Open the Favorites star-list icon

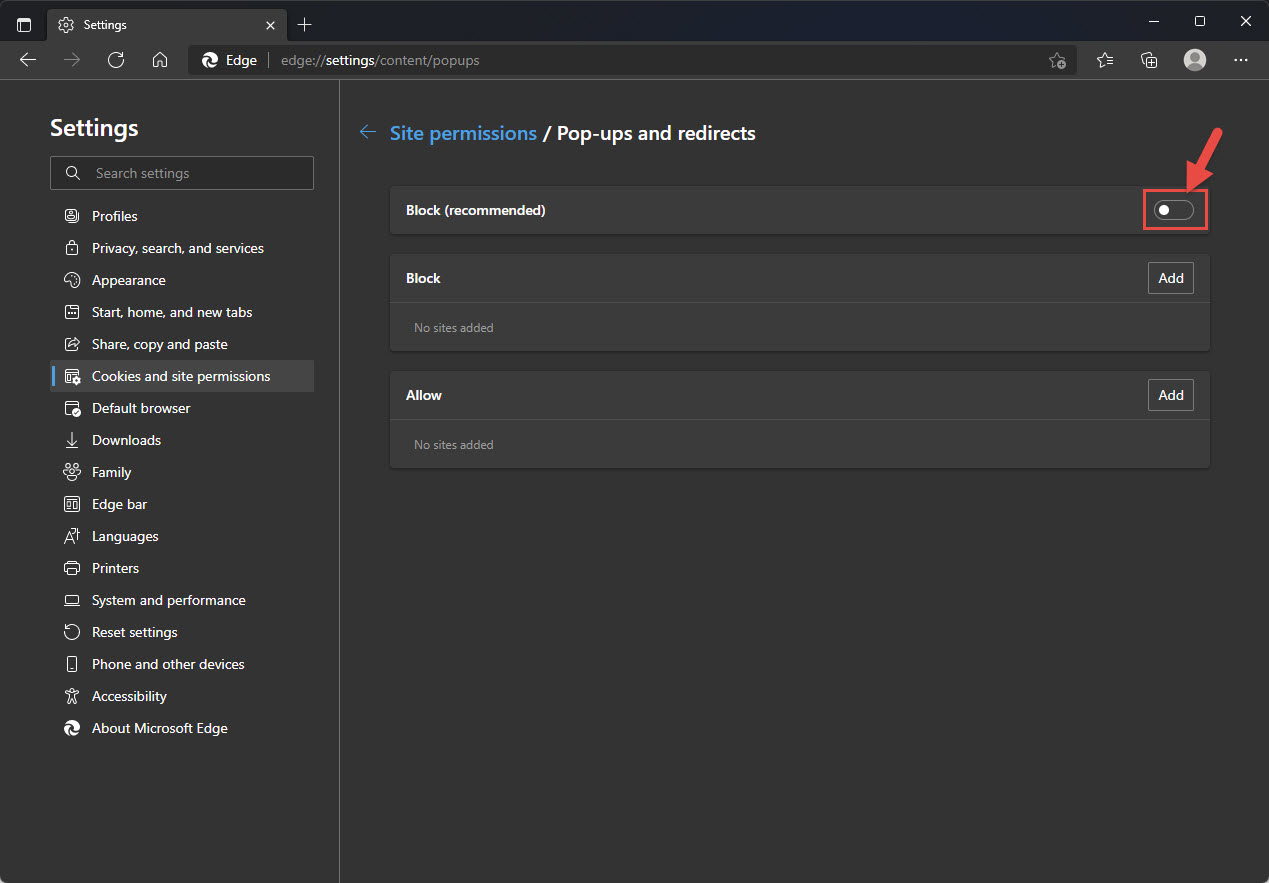(x=1105, y=60)
